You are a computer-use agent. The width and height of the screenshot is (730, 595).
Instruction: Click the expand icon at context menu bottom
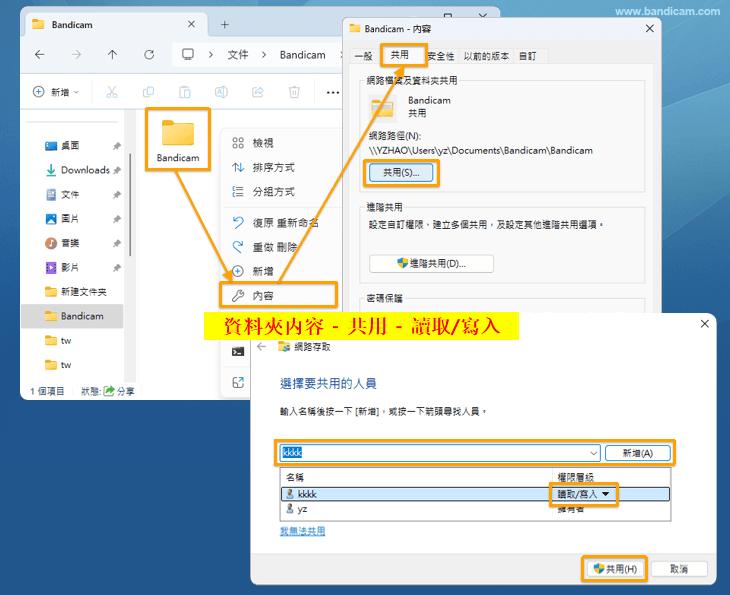(x=238, y=383)
